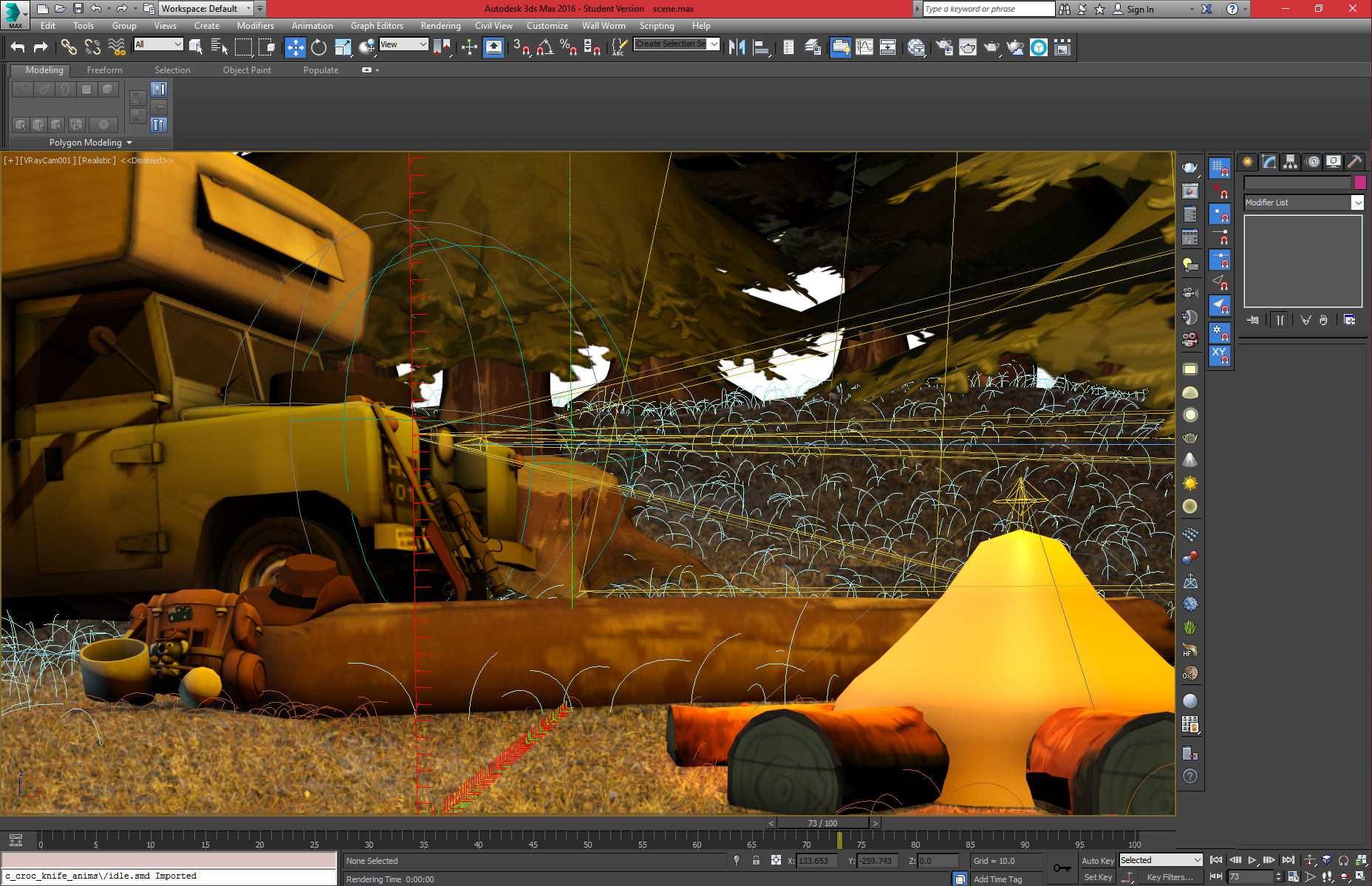The image size is (1372, 886).
Task: Open the Create command panel tab
Action: (x=1248, y=162)
